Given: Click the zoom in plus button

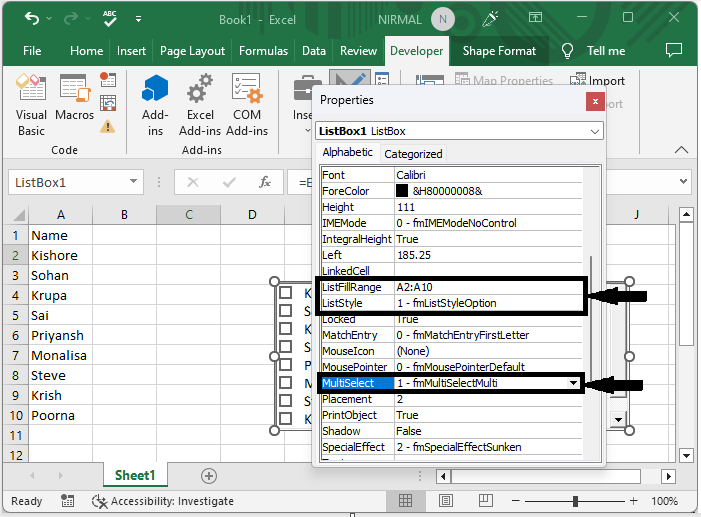Looking at the screenshot, I should pyautogui.click(x=633, y=501).
